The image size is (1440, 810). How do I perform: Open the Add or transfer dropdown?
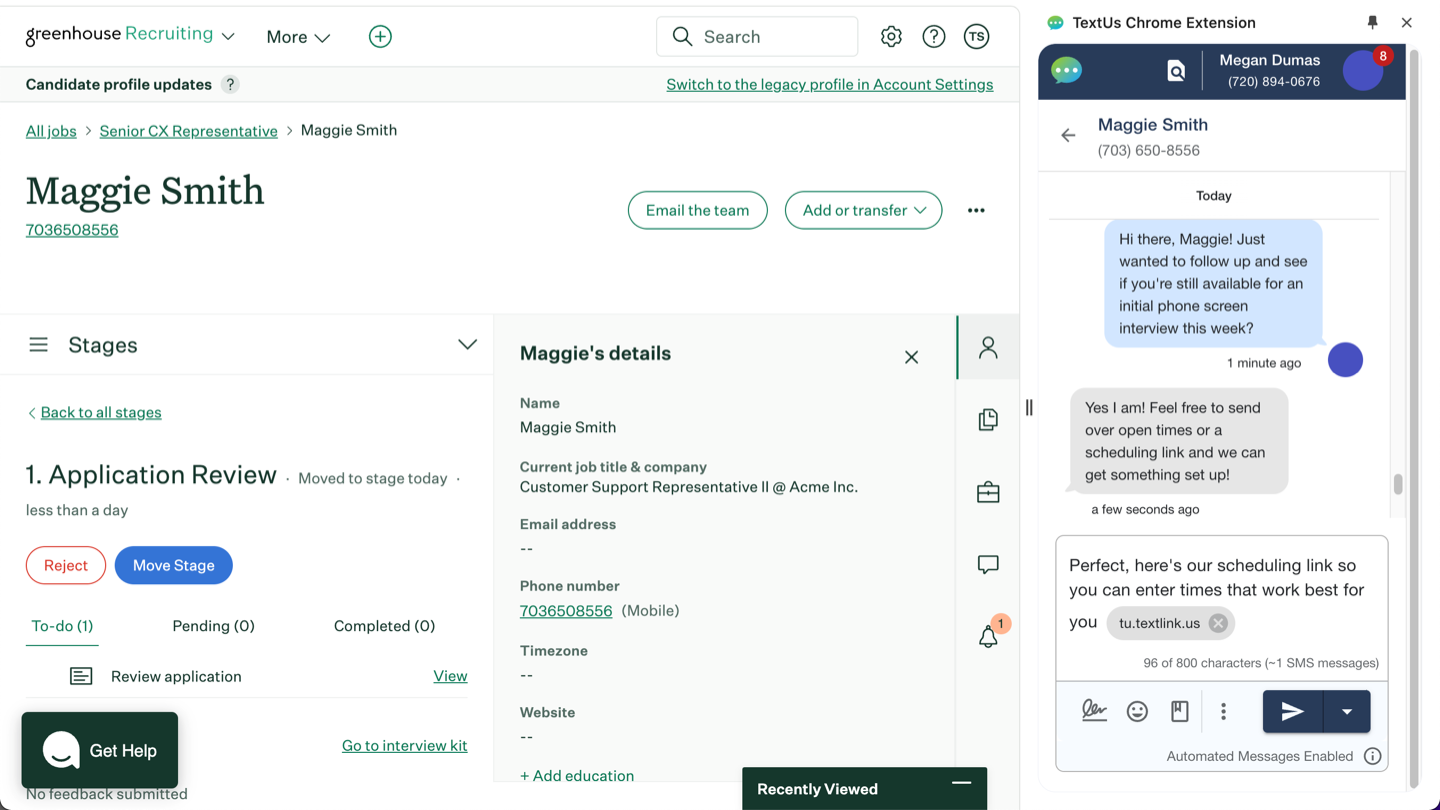click(863, 210)
